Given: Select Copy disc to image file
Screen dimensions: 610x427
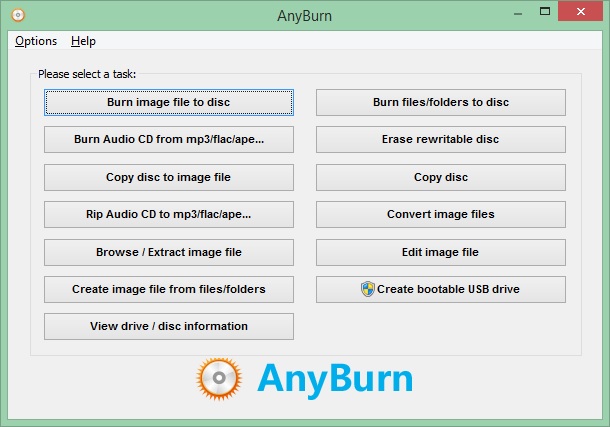Looking at the screenshot, I should (169, 177).
